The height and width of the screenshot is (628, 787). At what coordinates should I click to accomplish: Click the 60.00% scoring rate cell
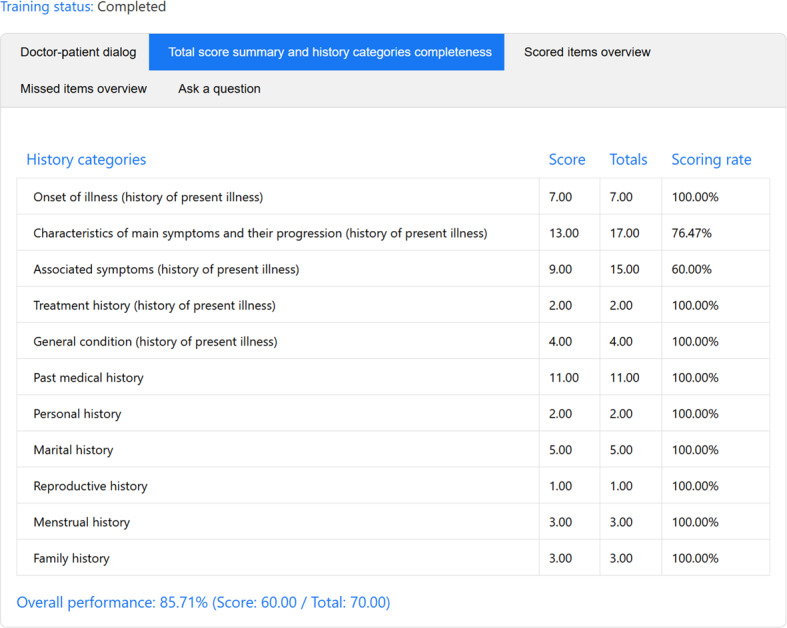coord(692,269)
